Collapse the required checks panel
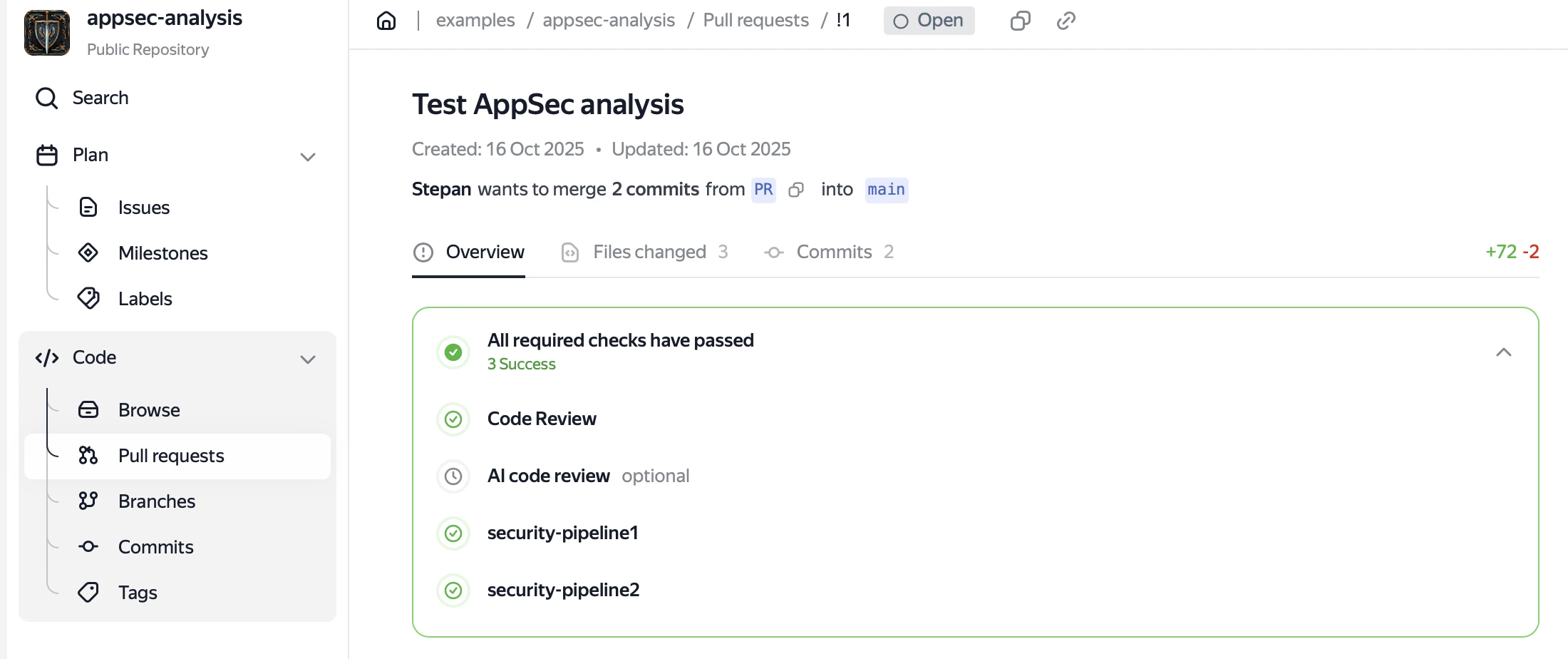 (x=1503, y=352)
